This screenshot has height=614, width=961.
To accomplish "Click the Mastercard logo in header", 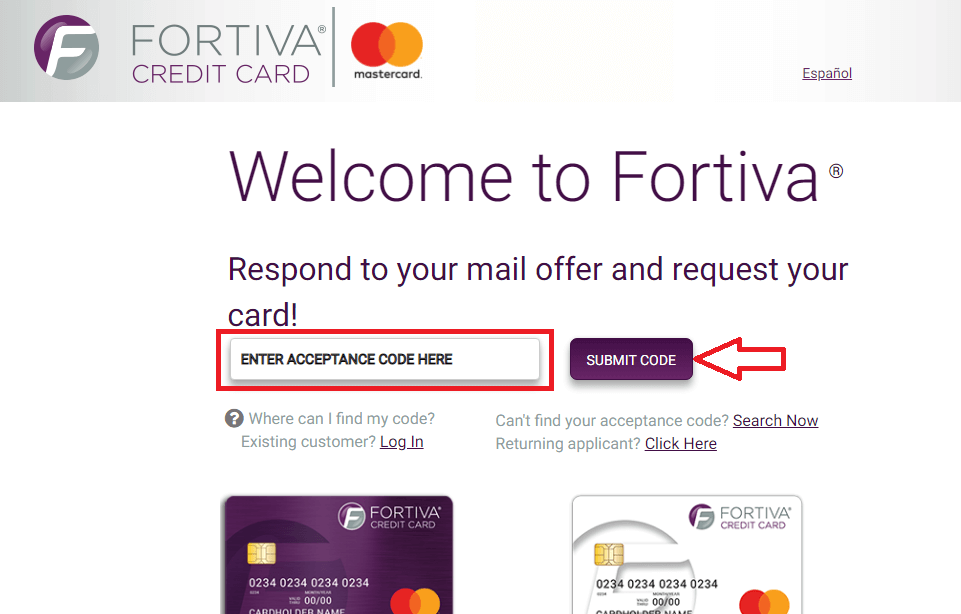I will coord(387,51).
